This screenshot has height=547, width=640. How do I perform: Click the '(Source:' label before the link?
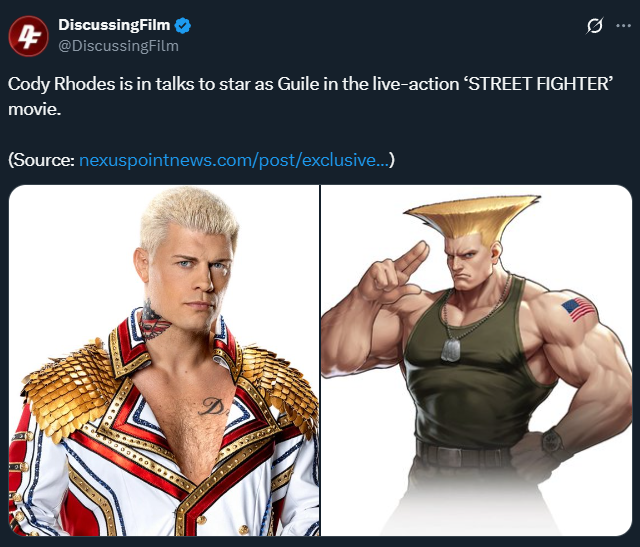coord(41,160)
